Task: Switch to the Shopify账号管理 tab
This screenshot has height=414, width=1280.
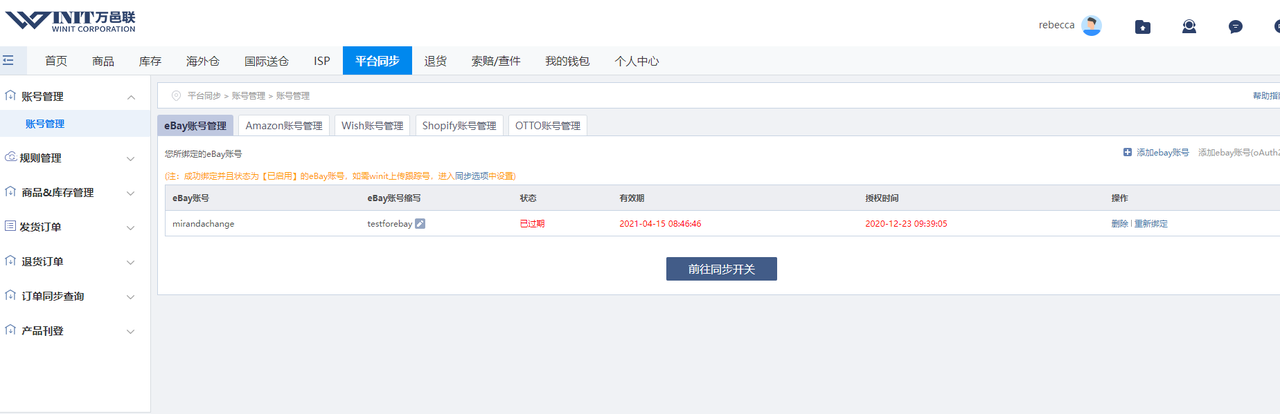Action: [459, 126]
